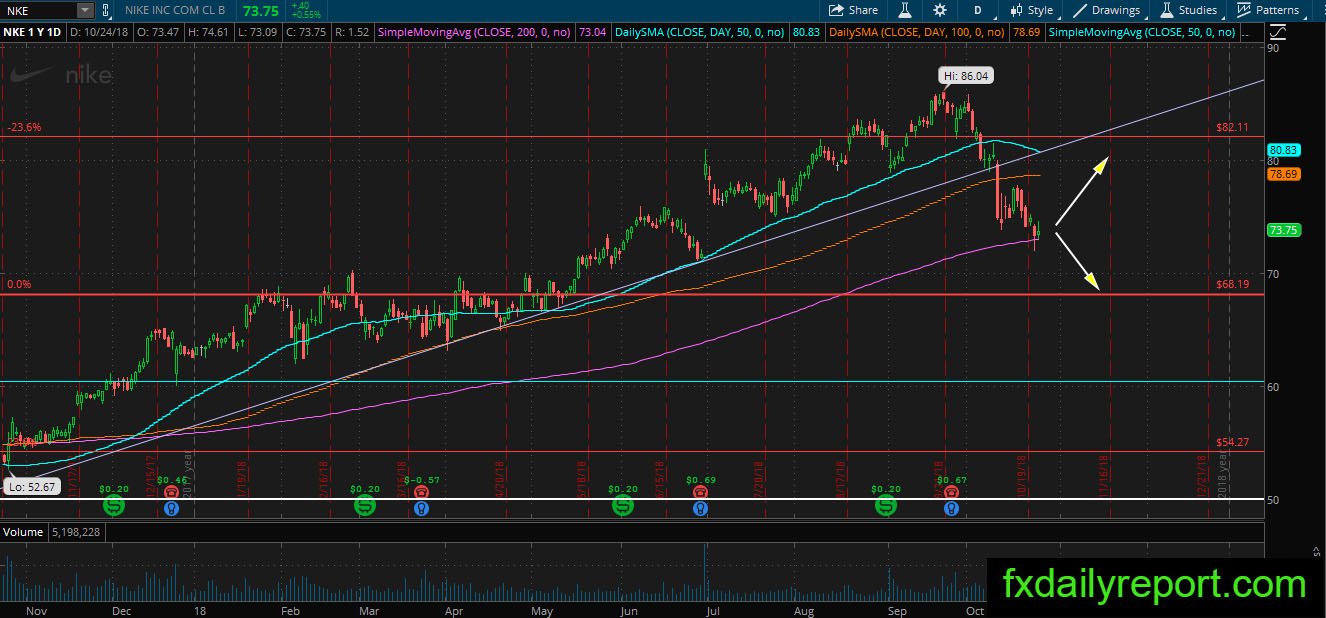Open the Studies menu

coord(1188,10)
